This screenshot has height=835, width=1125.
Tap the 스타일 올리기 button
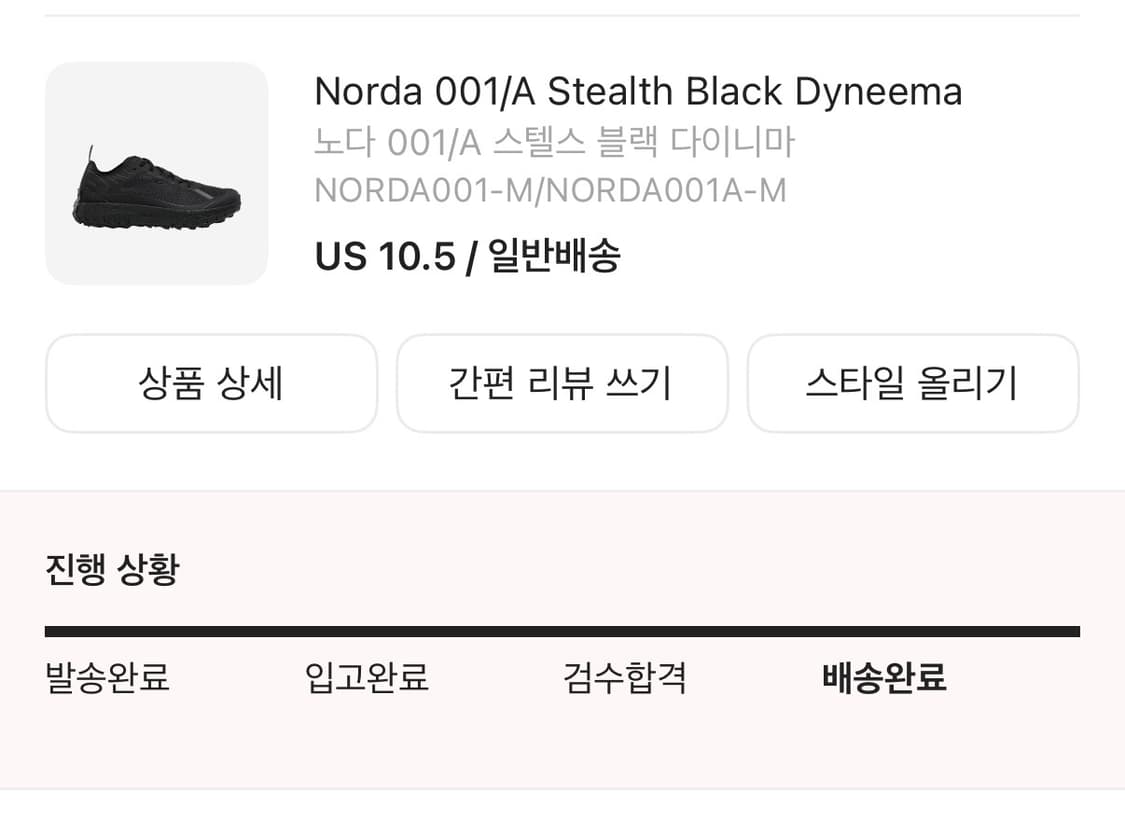913,383
